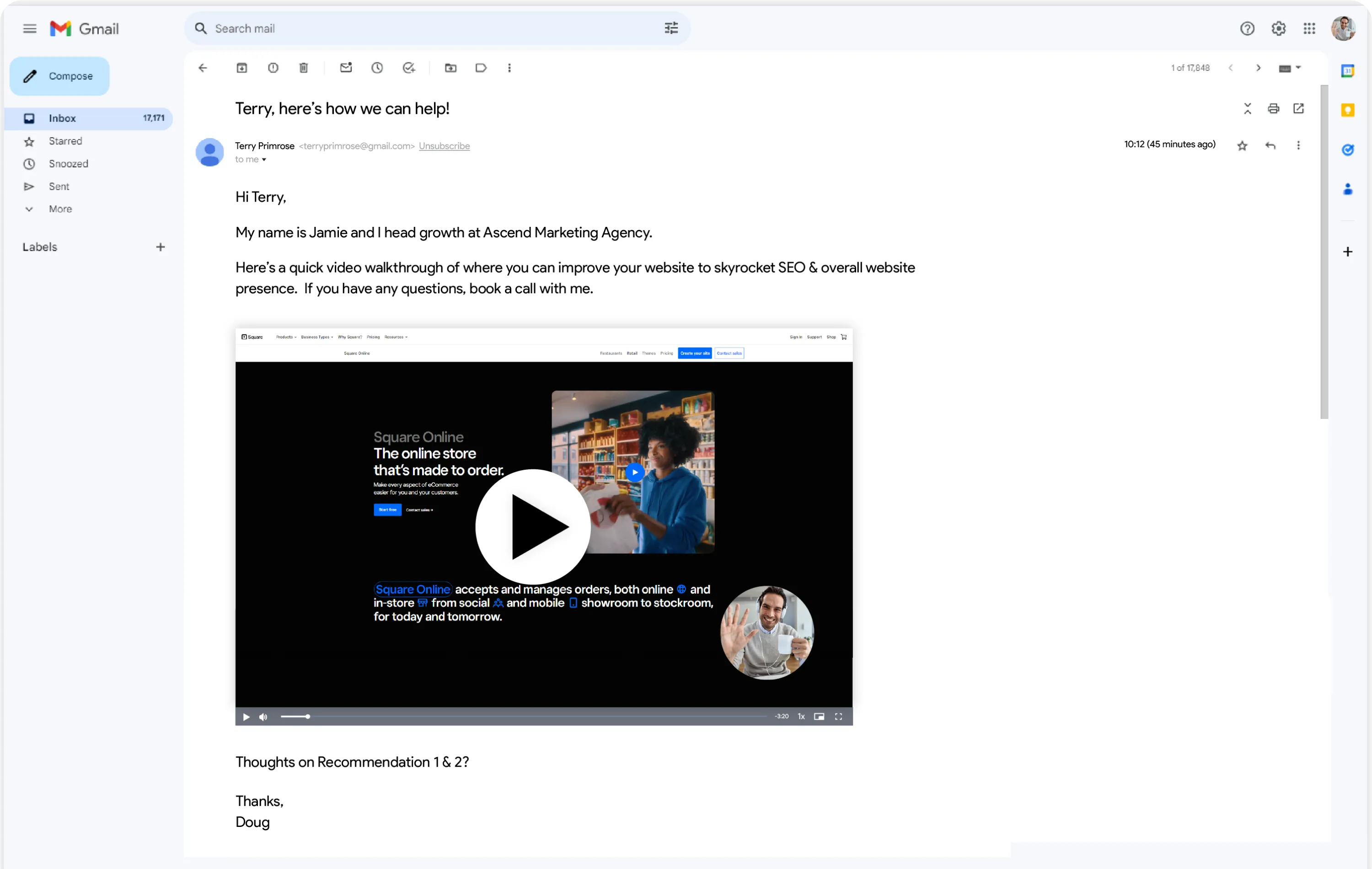Open Contacts side panel

point(1347,188)
